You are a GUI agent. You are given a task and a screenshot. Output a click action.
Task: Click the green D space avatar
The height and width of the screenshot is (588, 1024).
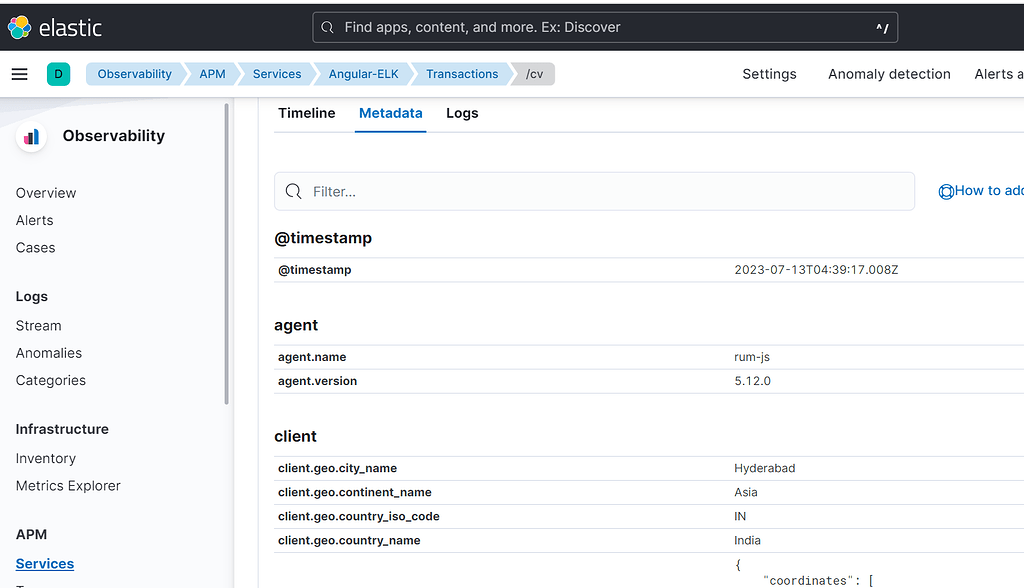click(57, 73)
